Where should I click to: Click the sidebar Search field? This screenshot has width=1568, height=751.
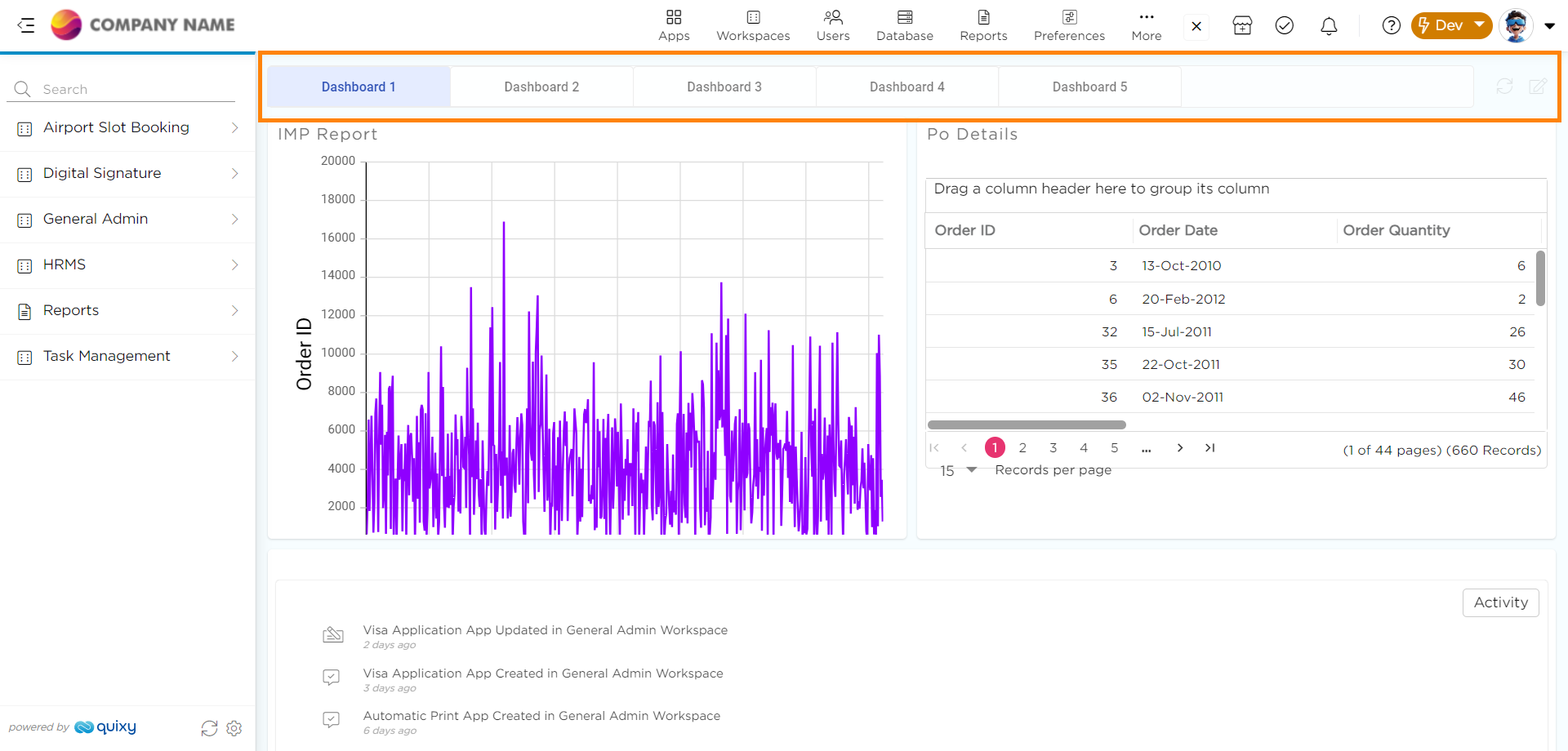coord(131,90)
